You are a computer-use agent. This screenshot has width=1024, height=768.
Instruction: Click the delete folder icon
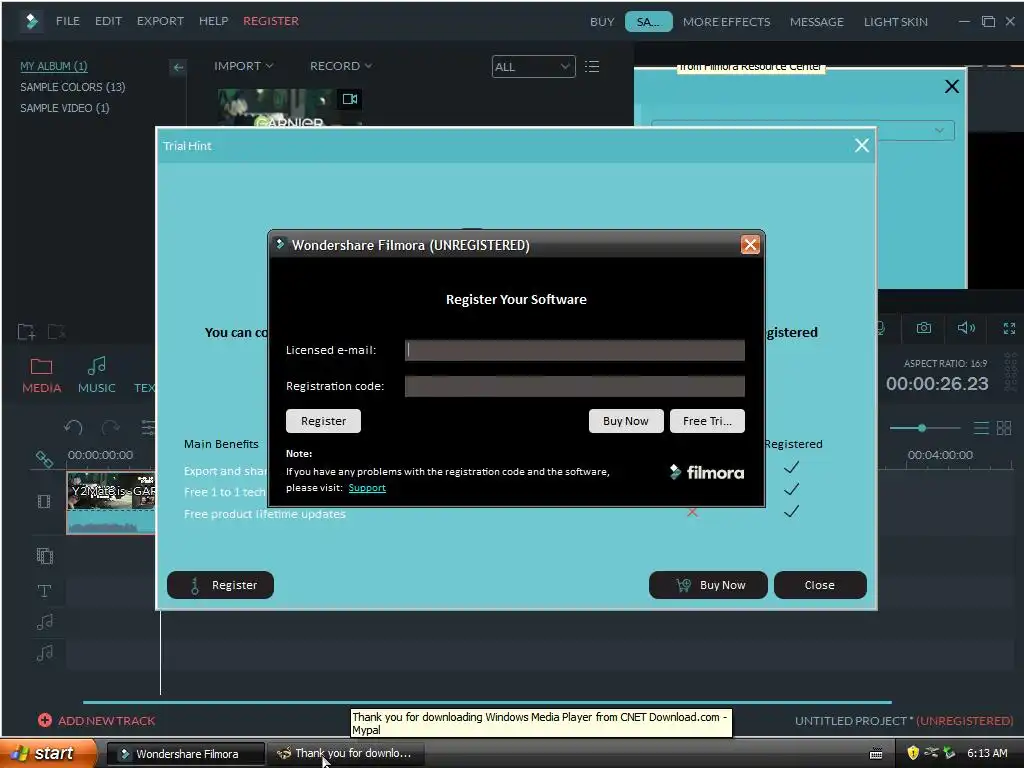coord(56,332)
